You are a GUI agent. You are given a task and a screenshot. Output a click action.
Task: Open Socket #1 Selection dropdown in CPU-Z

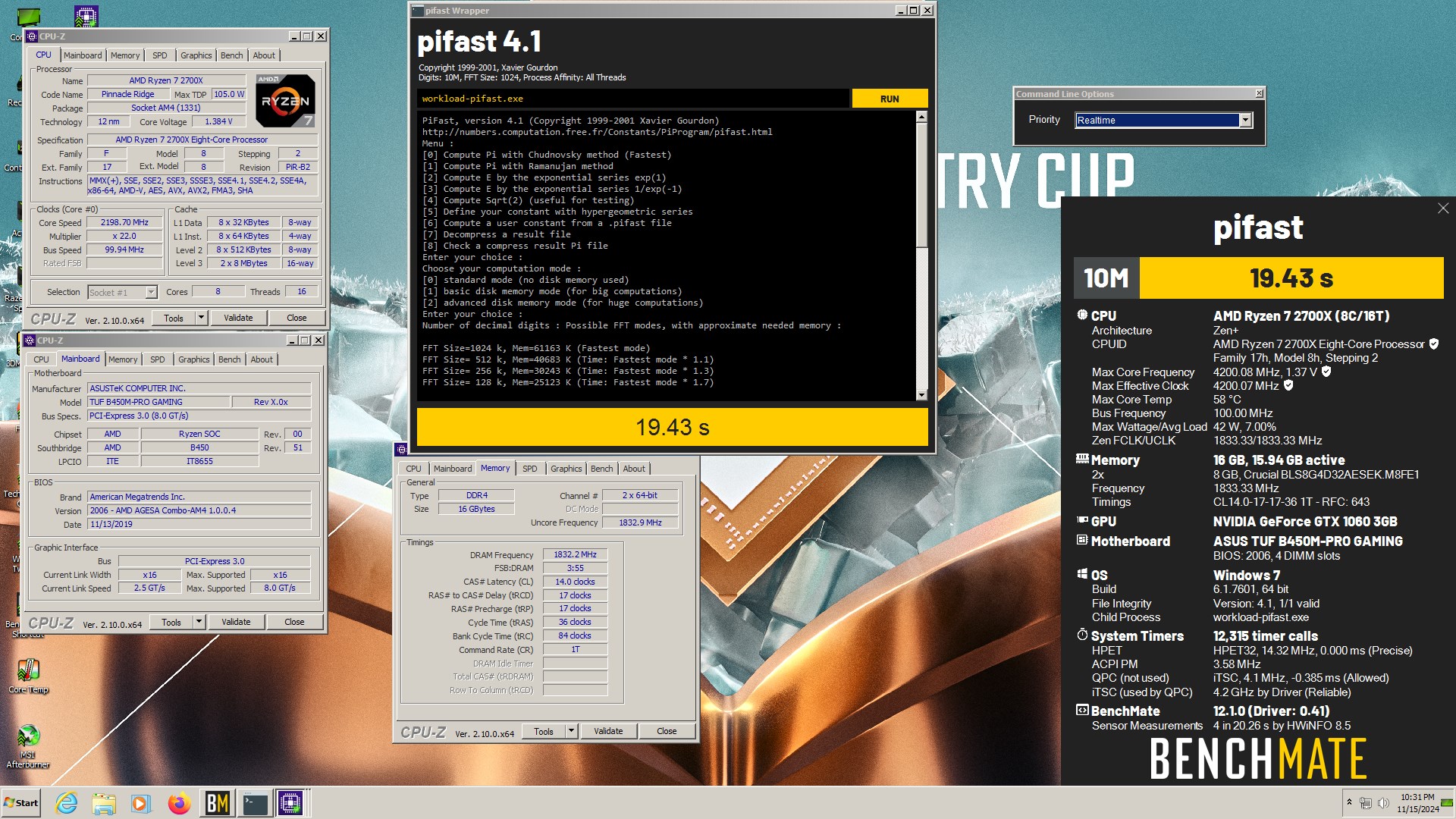pyautogui.click(x=151, y=292)
